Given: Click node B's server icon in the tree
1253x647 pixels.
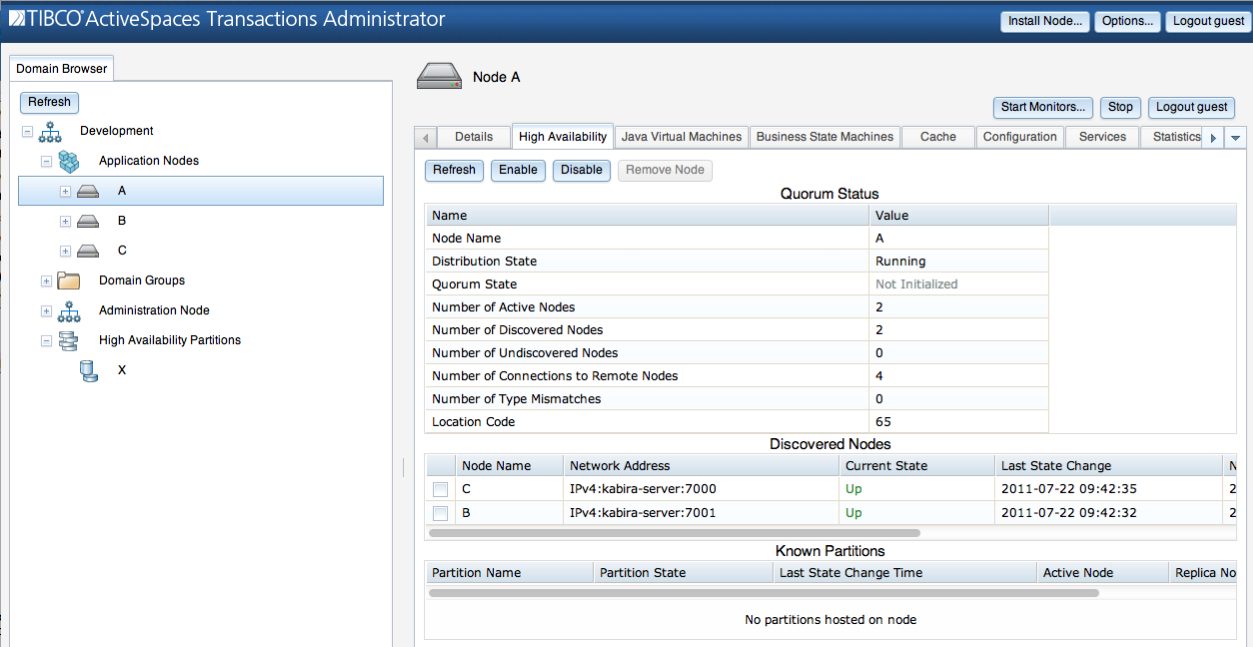Looking at the screenshot, I should point(88,220).
